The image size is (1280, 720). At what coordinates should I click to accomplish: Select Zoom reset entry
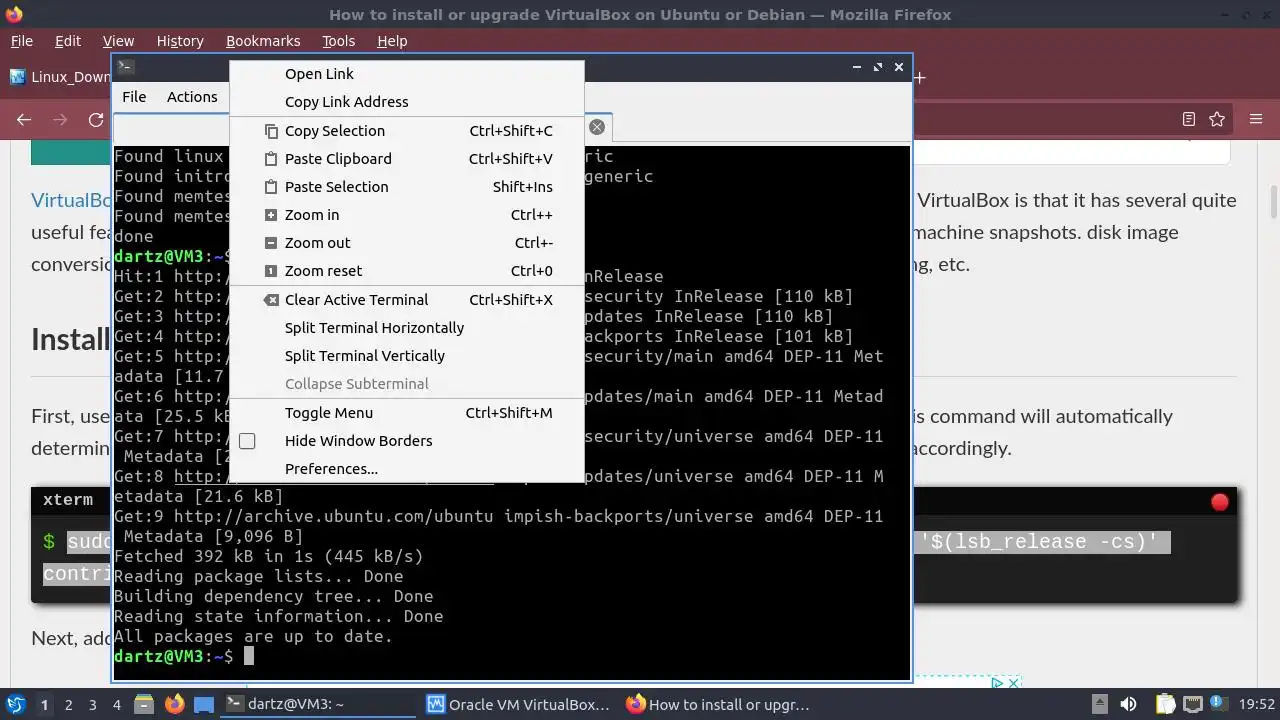(x=406, y=271)
